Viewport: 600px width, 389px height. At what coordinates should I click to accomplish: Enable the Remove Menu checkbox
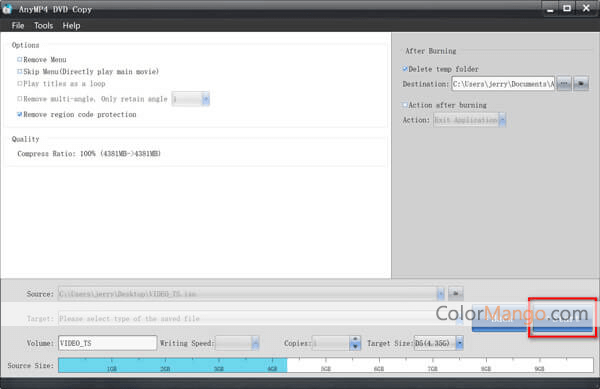(20, 60)
